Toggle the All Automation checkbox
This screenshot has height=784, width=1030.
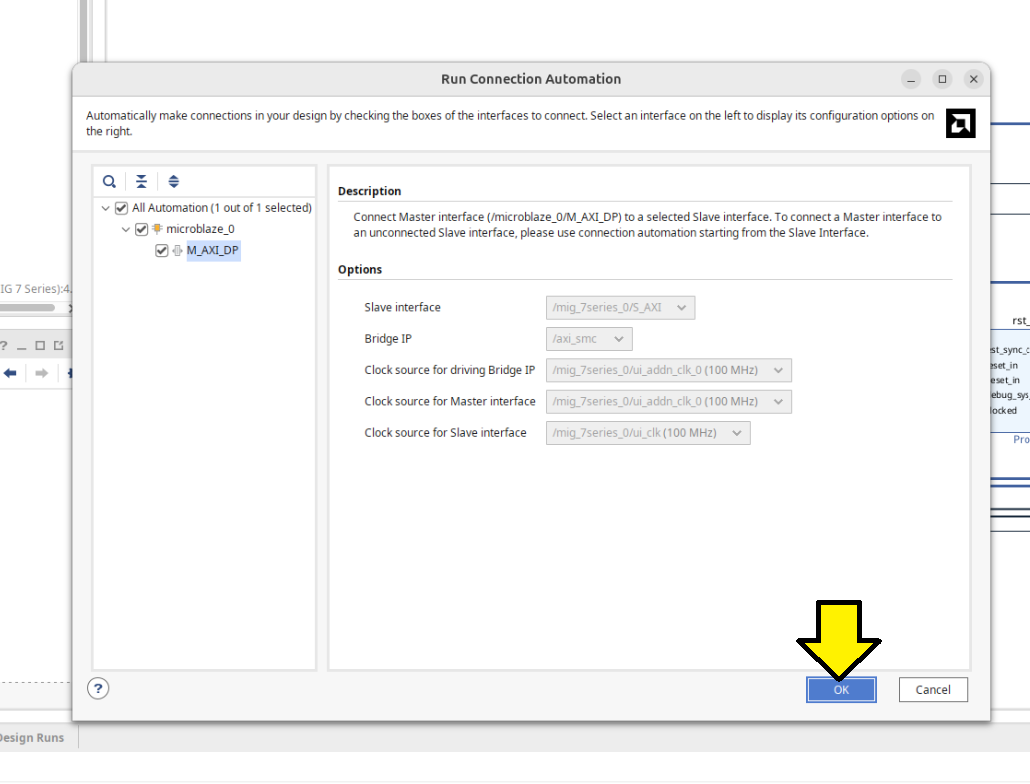coord(122,208)
